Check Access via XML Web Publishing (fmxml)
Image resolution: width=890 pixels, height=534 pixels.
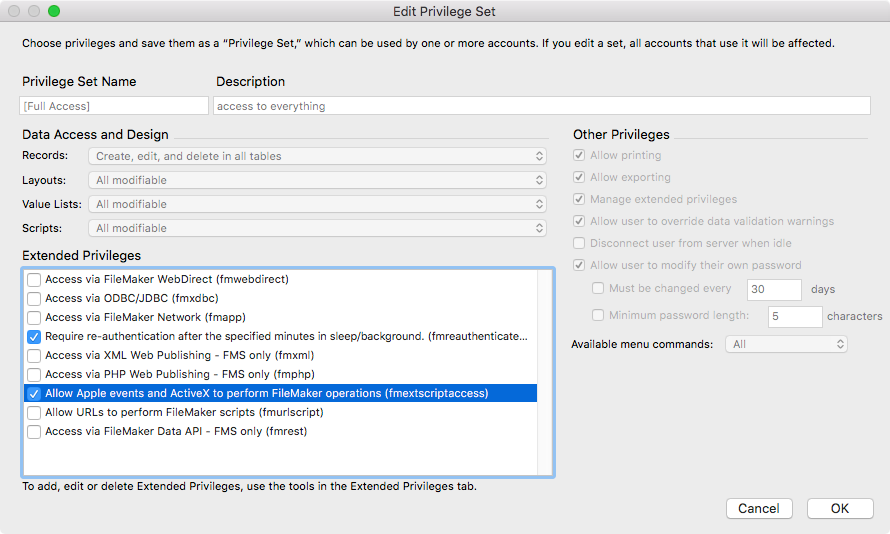[x=34, y=356]
